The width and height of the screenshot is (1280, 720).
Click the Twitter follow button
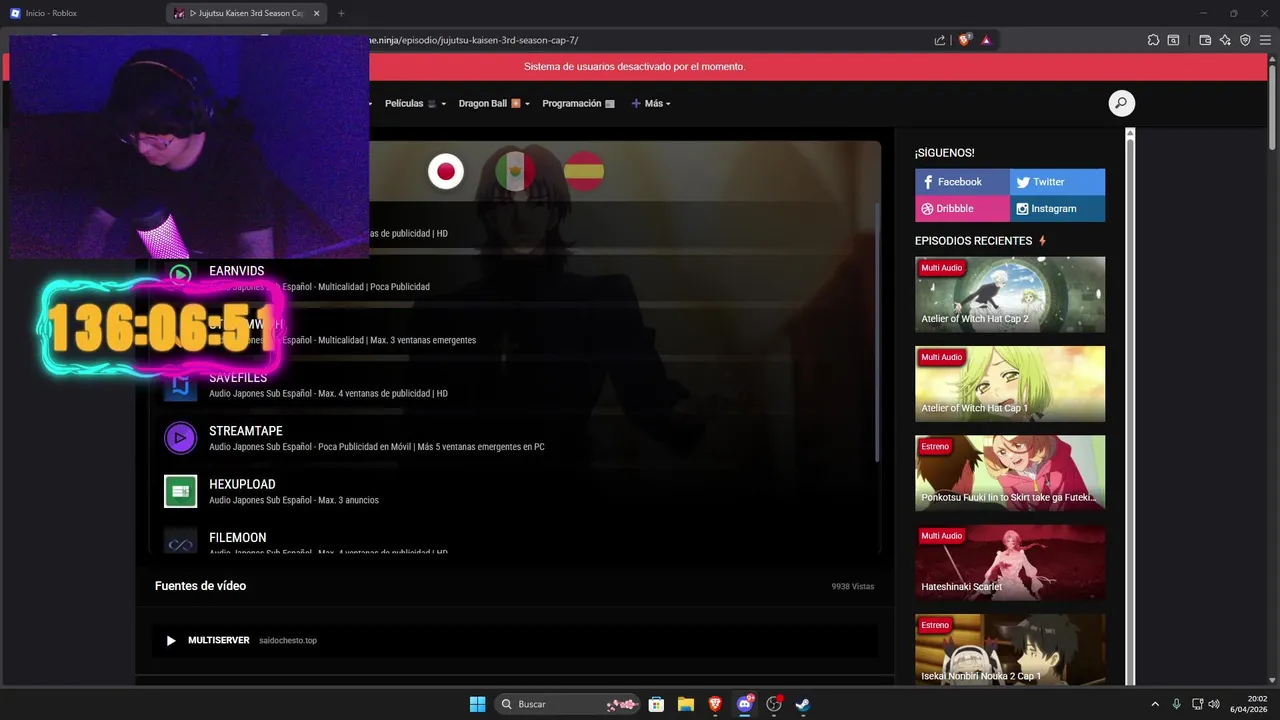pyautogui.click(x=1057, y=182)
